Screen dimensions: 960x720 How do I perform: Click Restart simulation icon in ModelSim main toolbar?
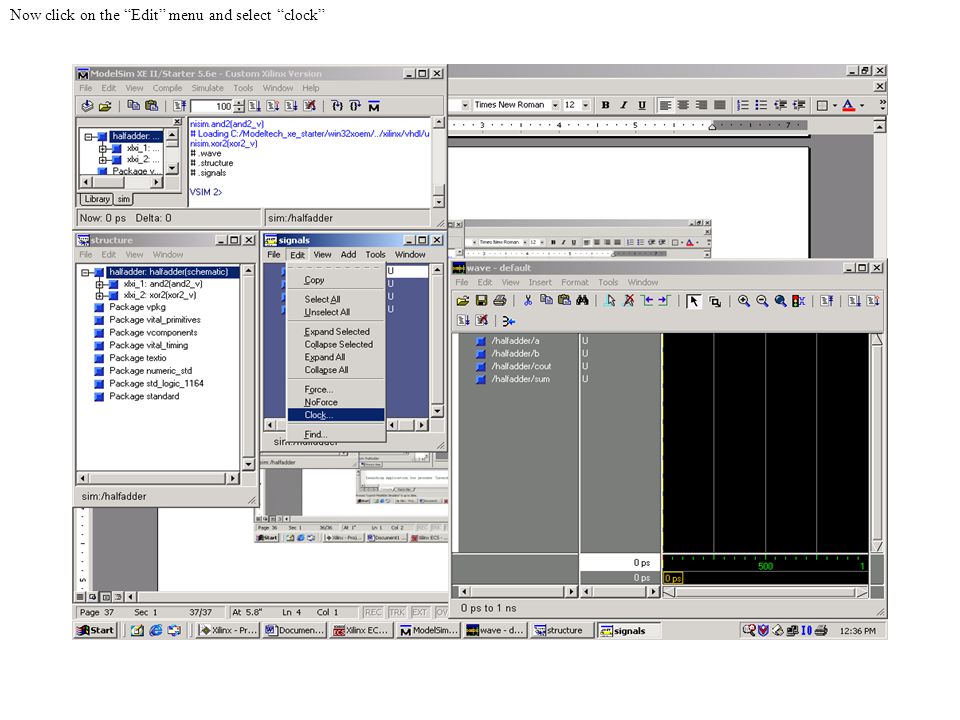[x=179, y=106]
